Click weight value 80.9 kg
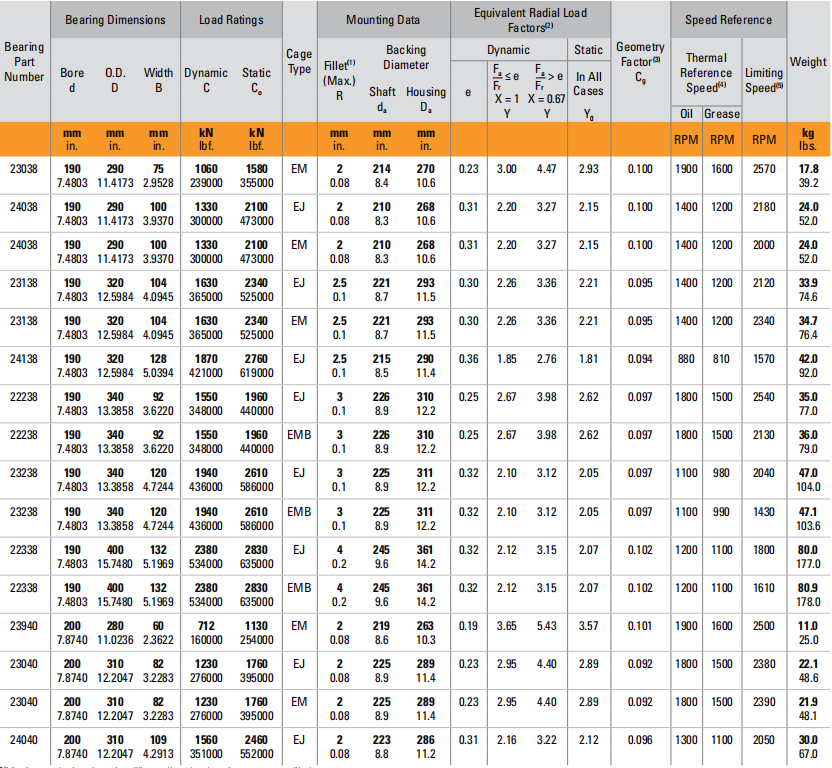Screen dimensions: 832x768 pyautogui.click(x=808, y=588)
